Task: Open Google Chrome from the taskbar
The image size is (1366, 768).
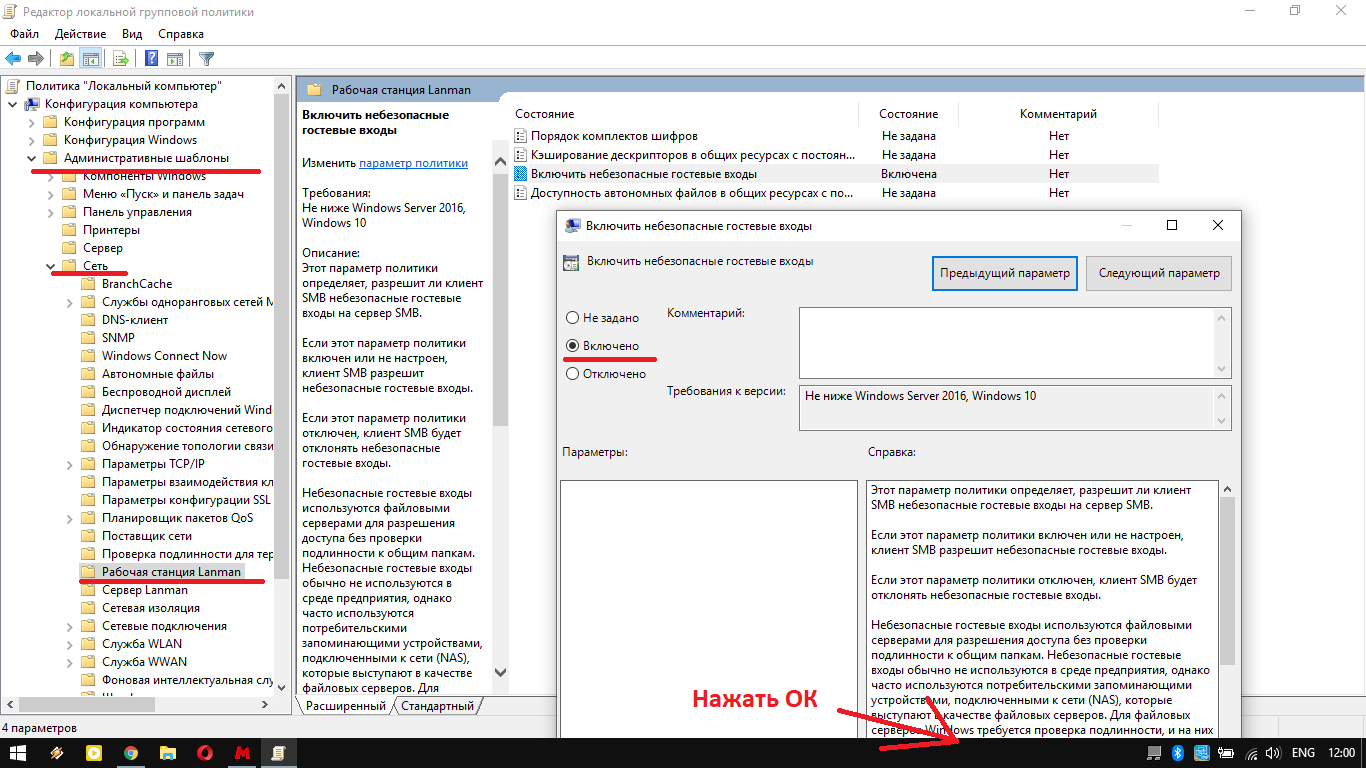Action: pyautogui.click(x=131, y=752)
